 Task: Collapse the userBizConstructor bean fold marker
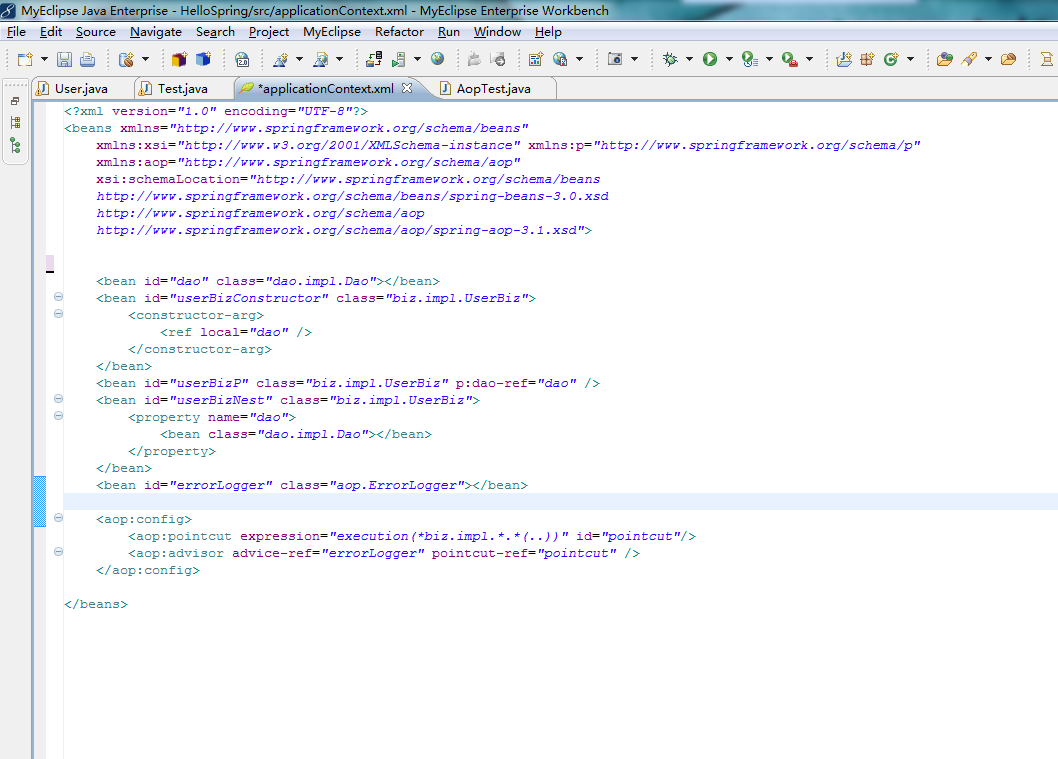tap(59, 297)
